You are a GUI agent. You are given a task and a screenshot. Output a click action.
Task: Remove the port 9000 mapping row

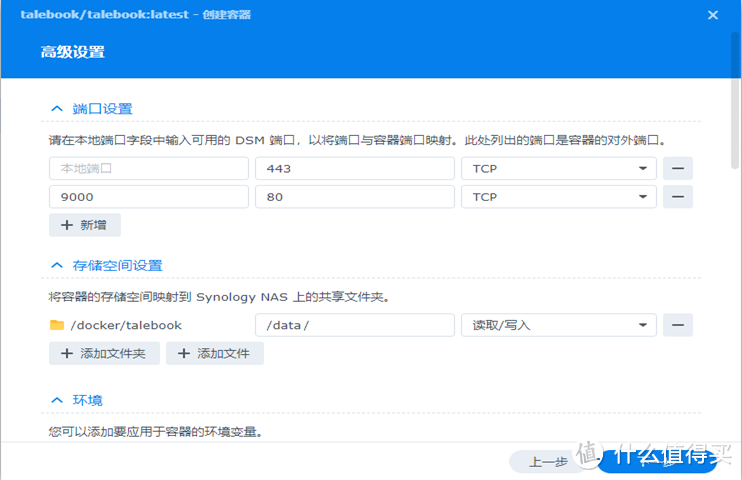tap(678, 197)
